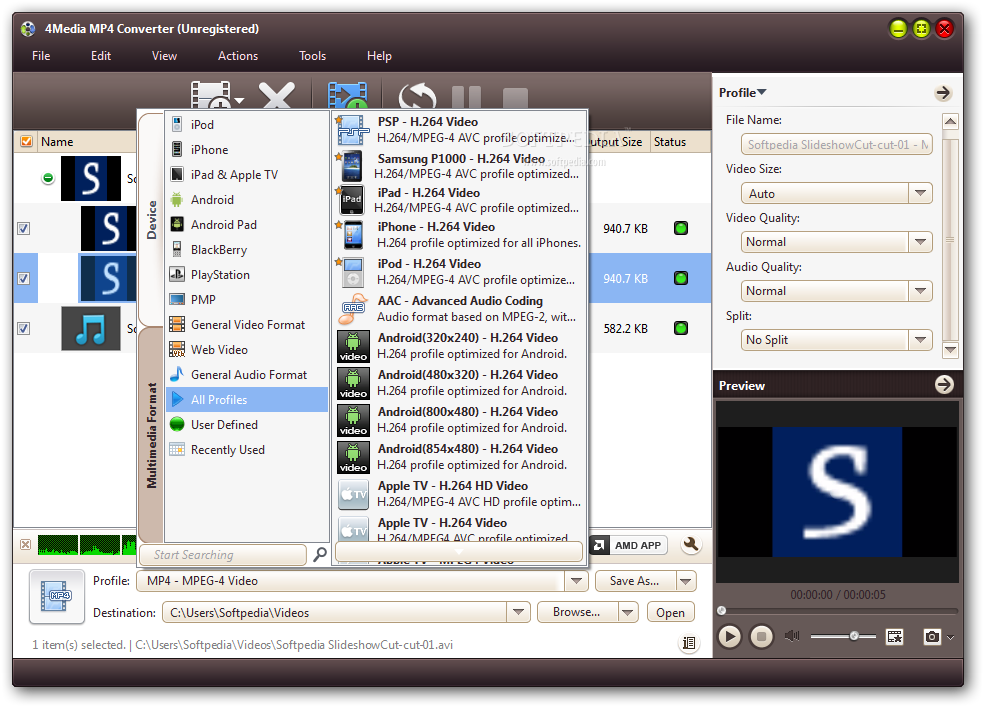Select All Profiles category
984x707 pixels.
247,400
